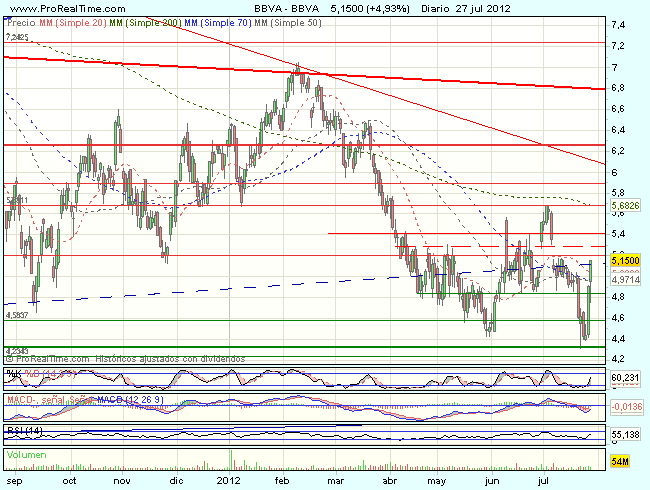Select the MM (Simple 200) legend entry

click(145, 23)
